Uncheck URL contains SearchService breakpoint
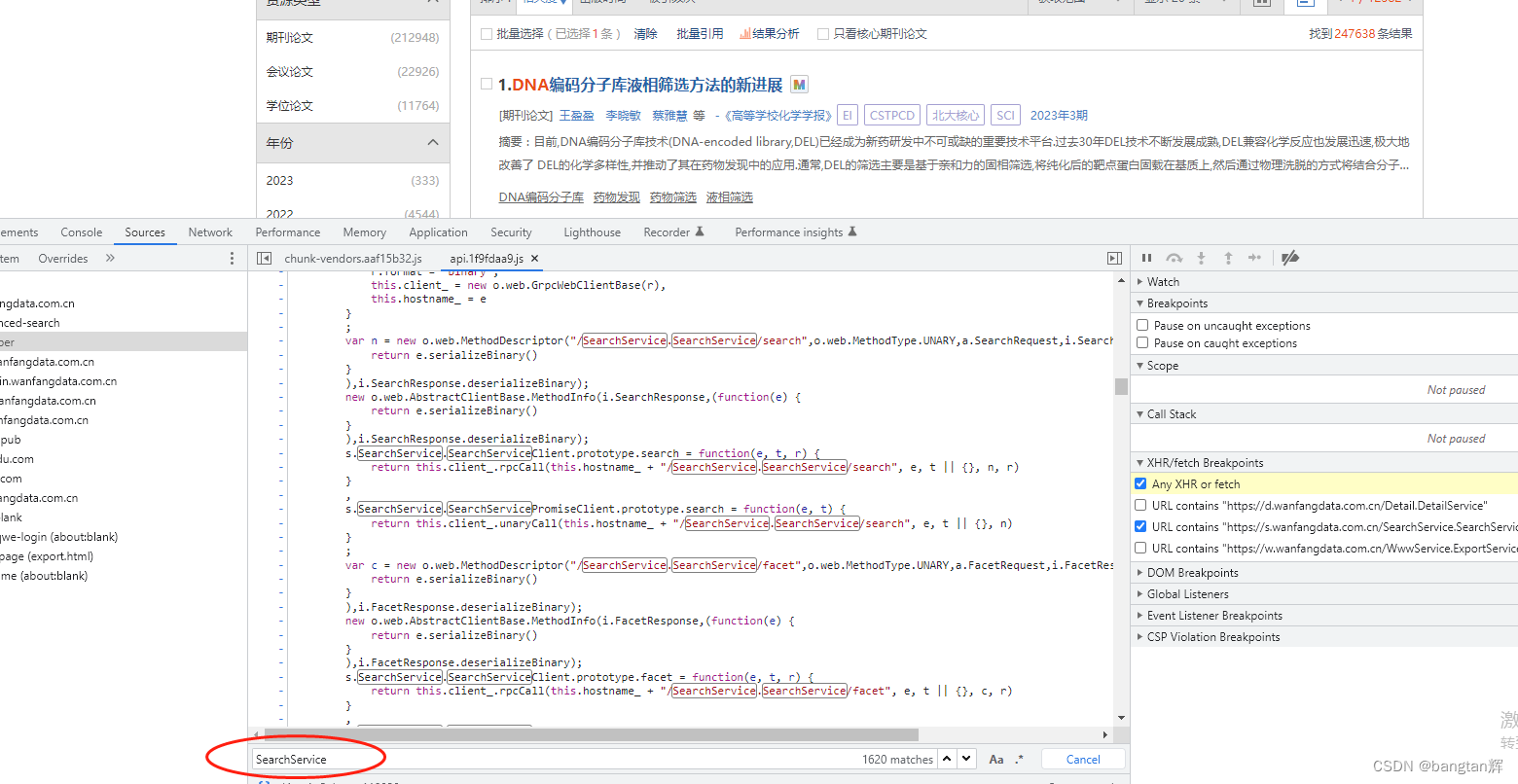The width and height of the screenshot is (1518, 784). pos(1140,527)
